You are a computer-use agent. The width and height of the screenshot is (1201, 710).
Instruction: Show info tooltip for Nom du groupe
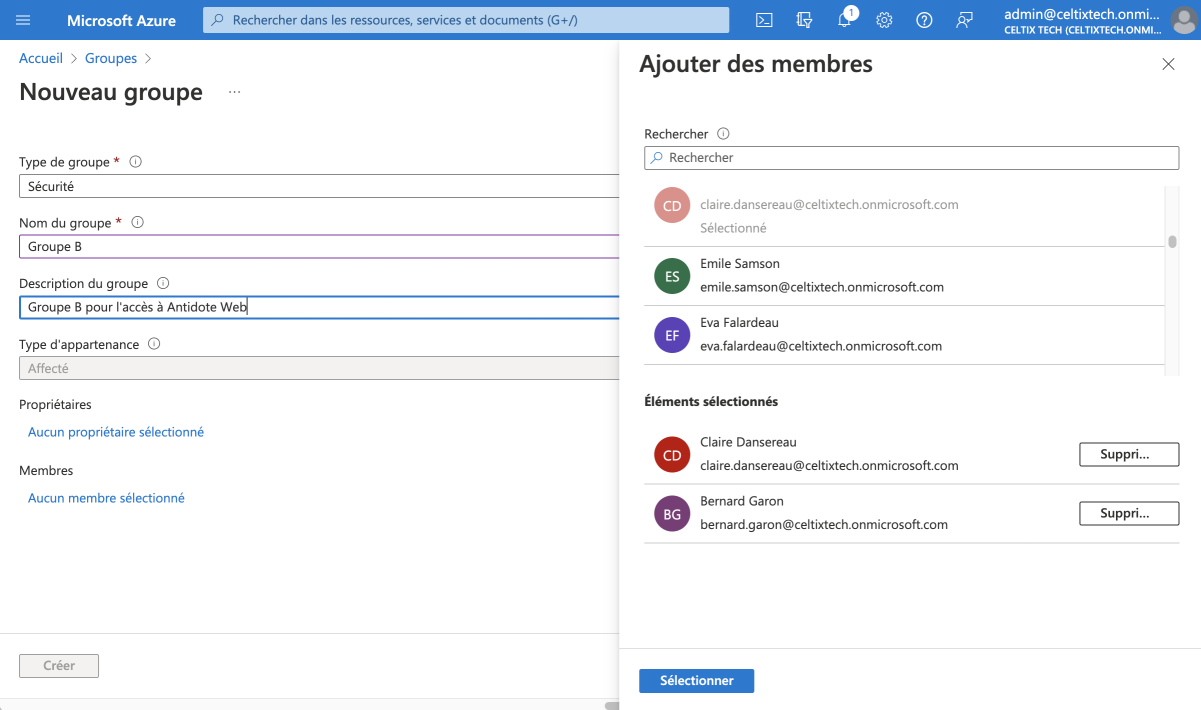tap(138, 222)
